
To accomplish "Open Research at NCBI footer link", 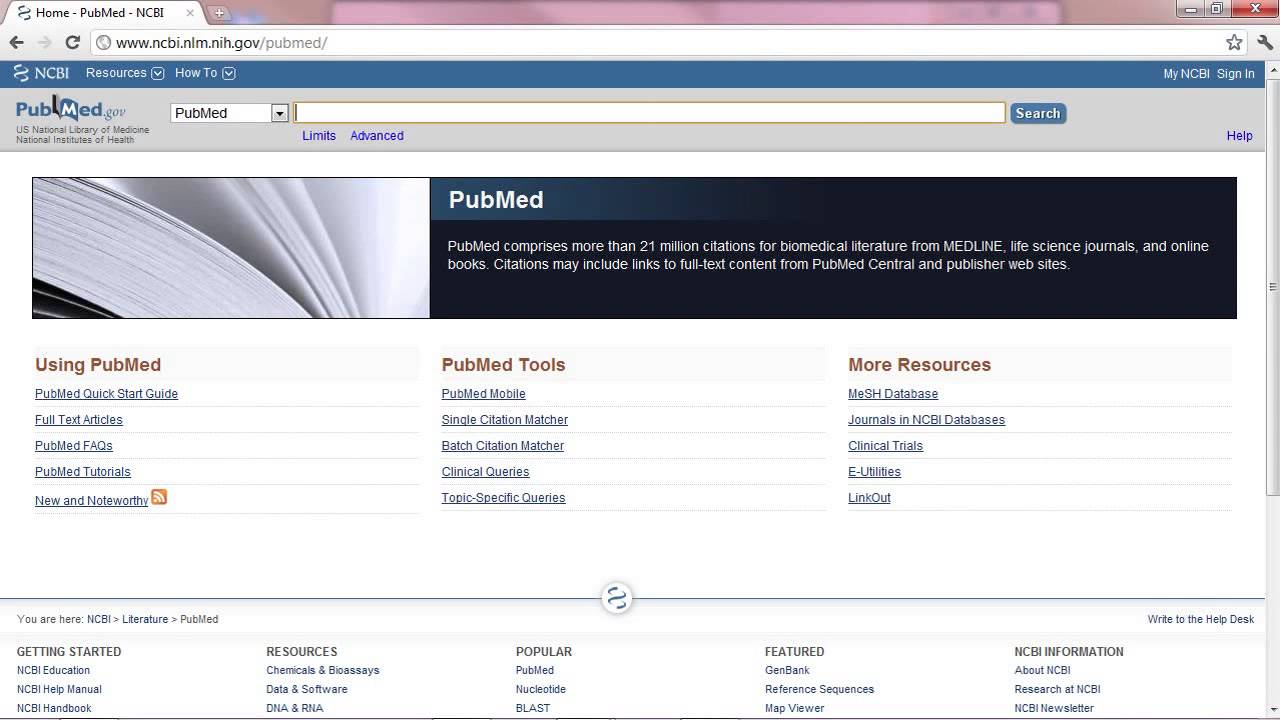I will tap(1057, 689).
